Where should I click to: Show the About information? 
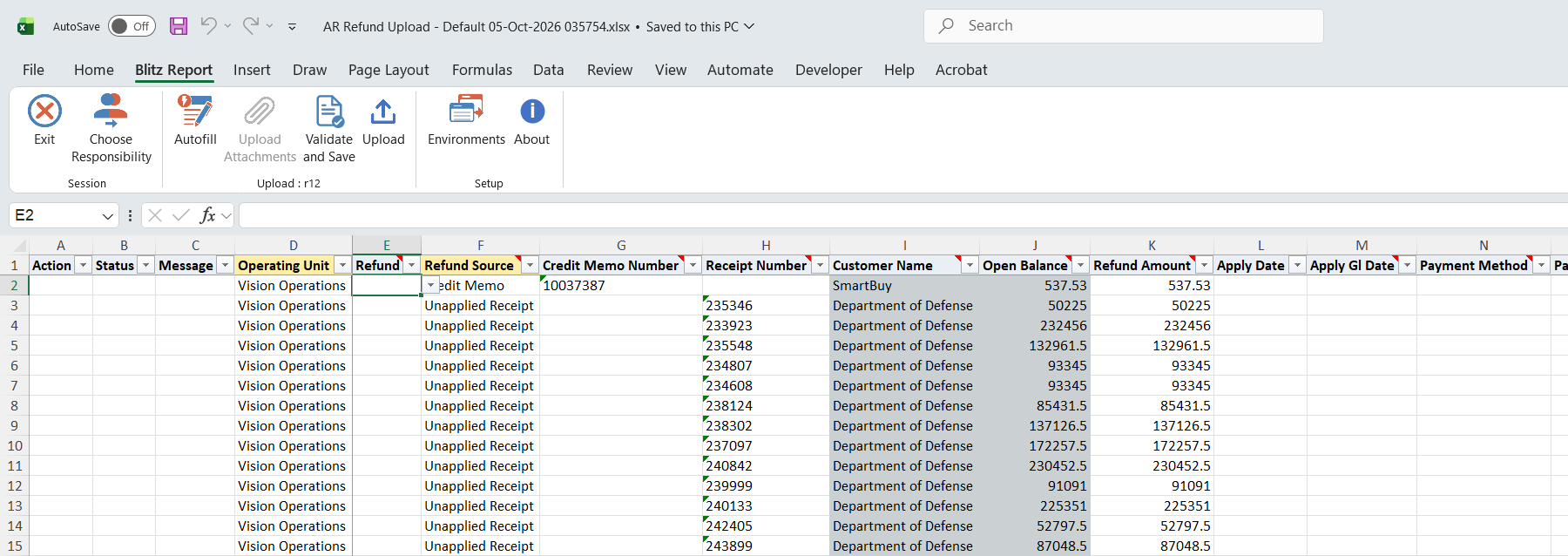(x=531, y=120)
